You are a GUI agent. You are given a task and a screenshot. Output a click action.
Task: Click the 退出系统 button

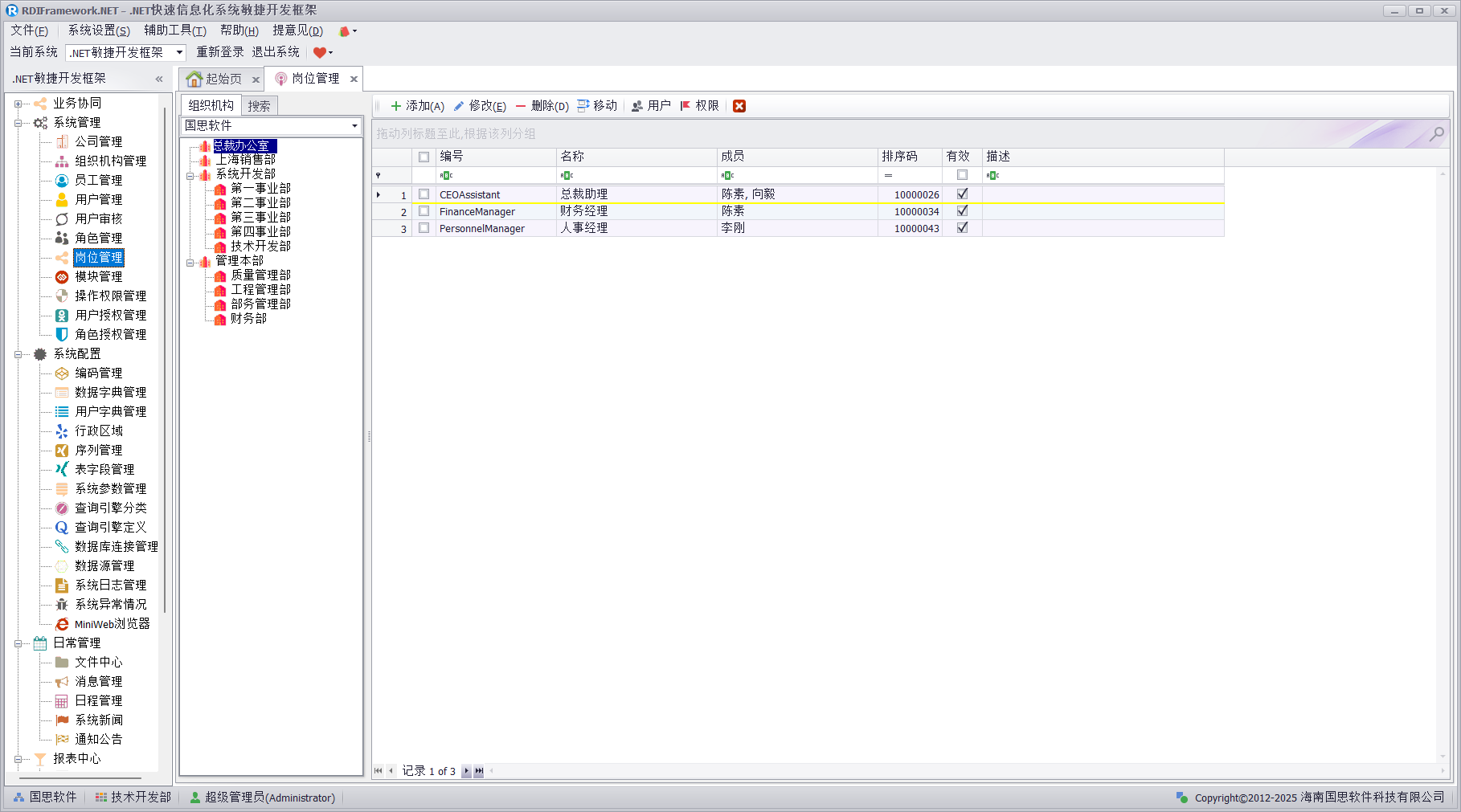point(275,52)
